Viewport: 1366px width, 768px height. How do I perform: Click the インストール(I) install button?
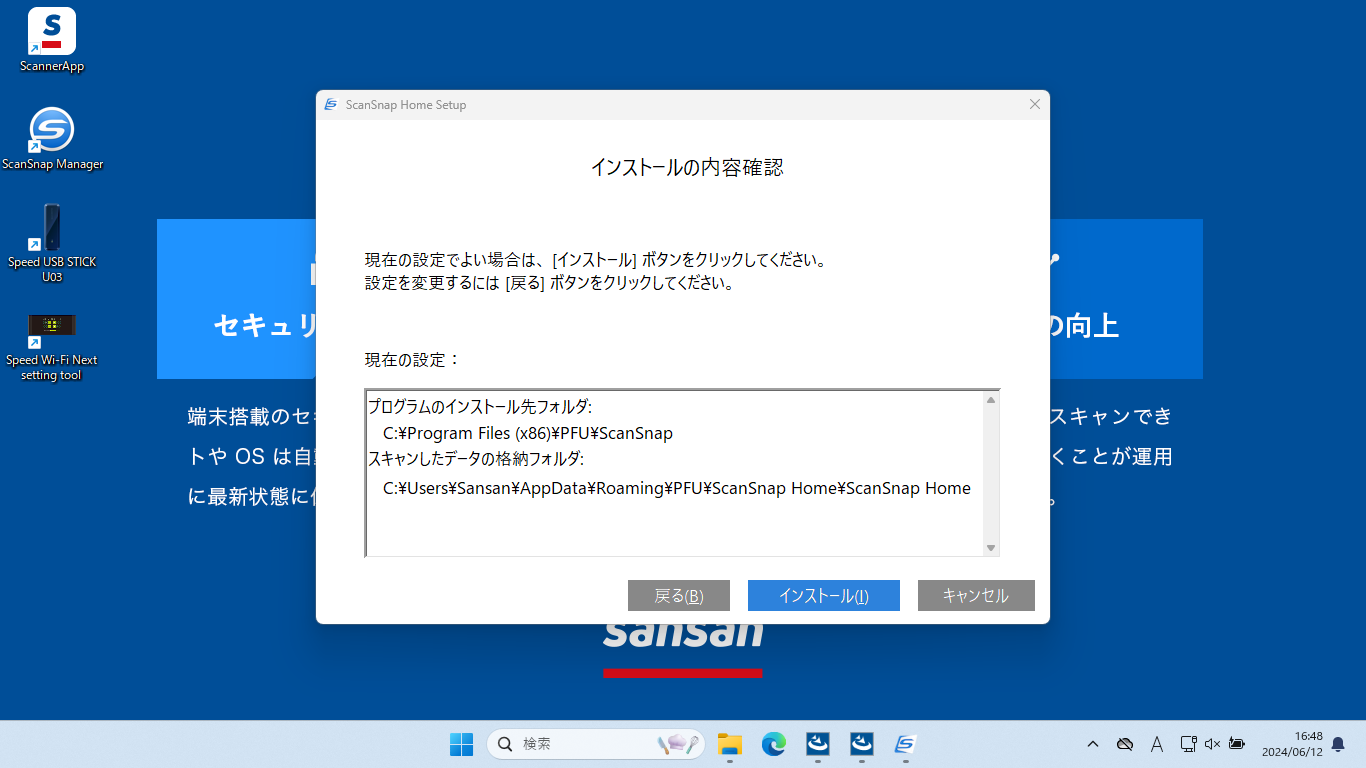click(824, 596)
